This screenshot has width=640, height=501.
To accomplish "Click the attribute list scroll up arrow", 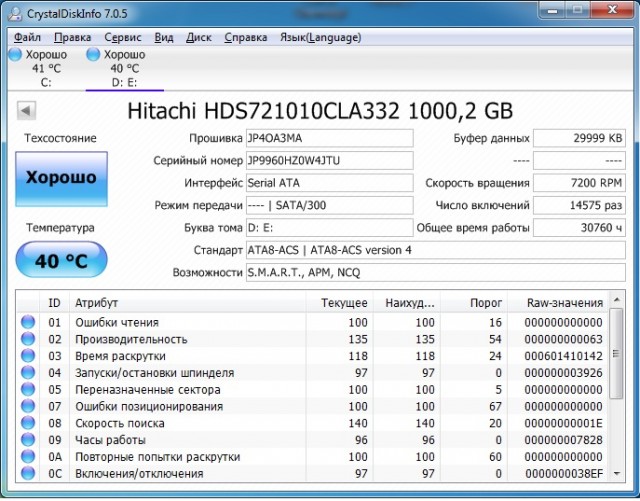I will click(616, 300).
